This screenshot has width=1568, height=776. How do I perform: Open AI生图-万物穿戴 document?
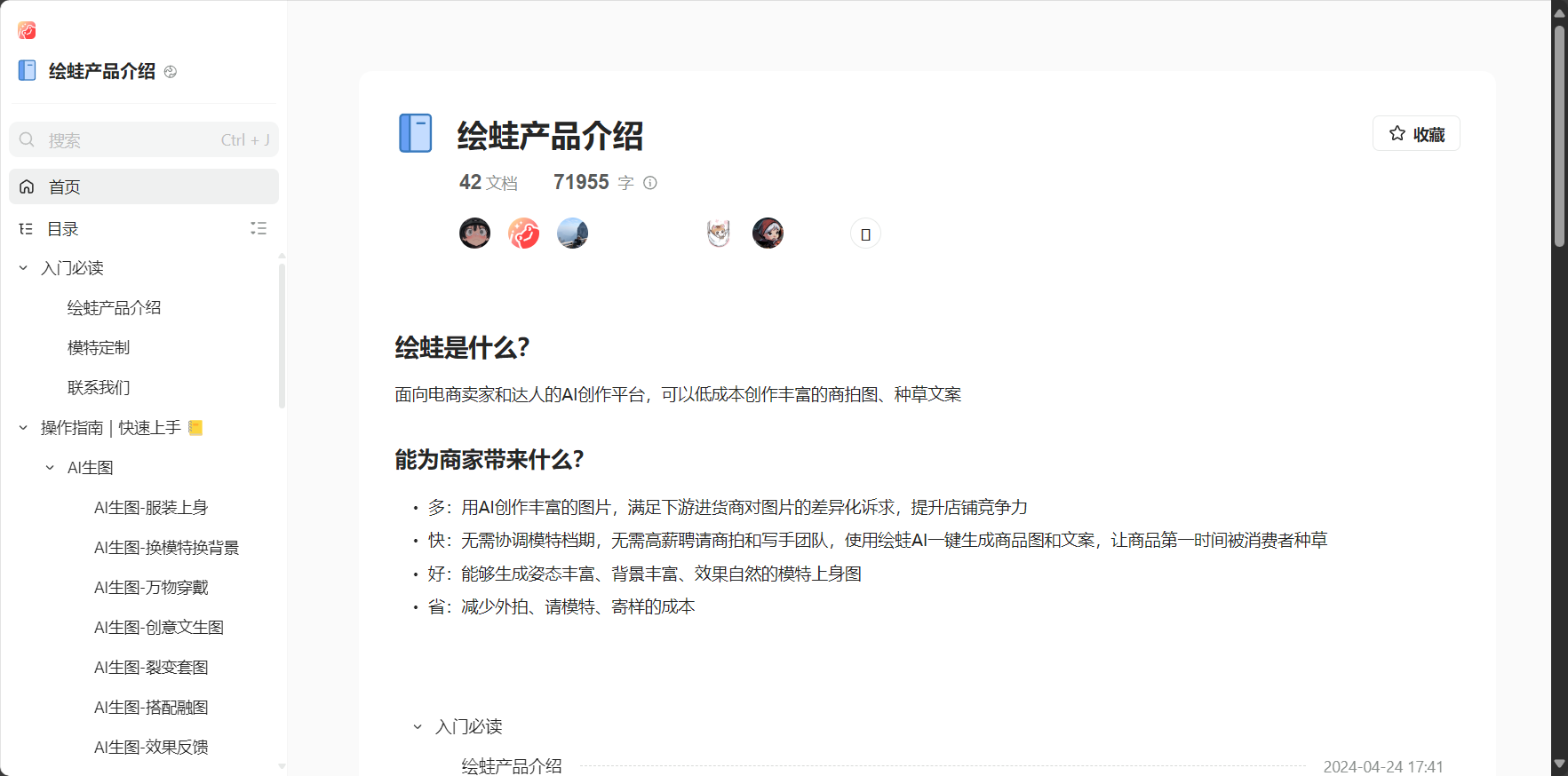coord(151,587)
